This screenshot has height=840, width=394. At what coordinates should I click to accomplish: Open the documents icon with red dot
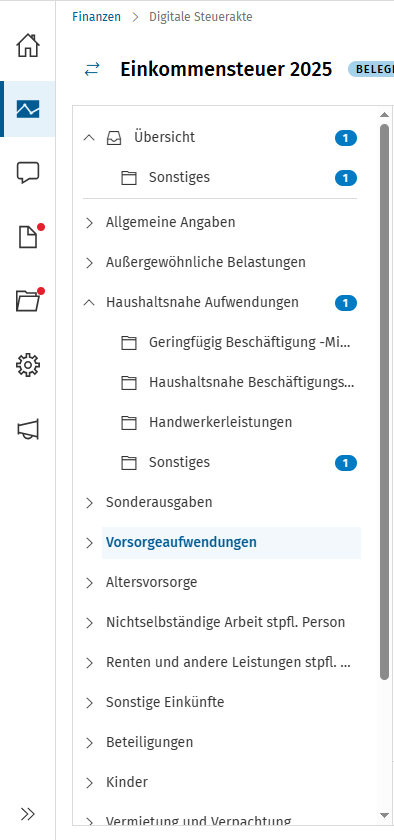click(29, 236)
